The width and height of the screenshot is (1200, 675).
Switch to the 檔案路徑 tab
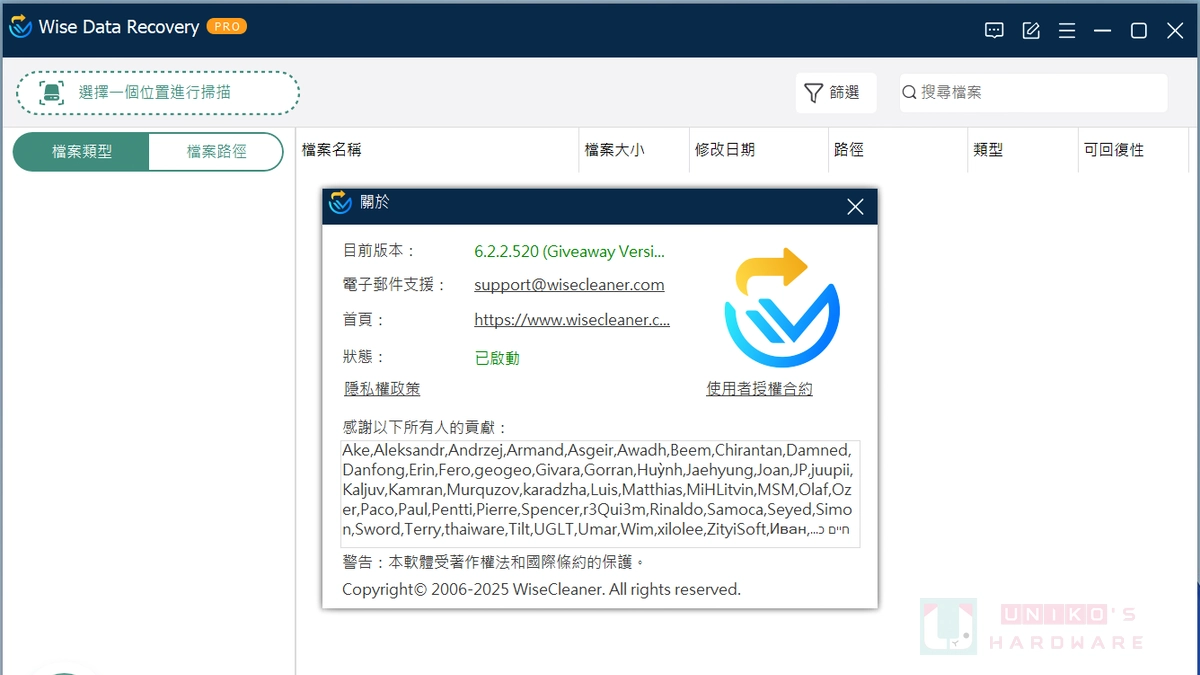(216, 152)
